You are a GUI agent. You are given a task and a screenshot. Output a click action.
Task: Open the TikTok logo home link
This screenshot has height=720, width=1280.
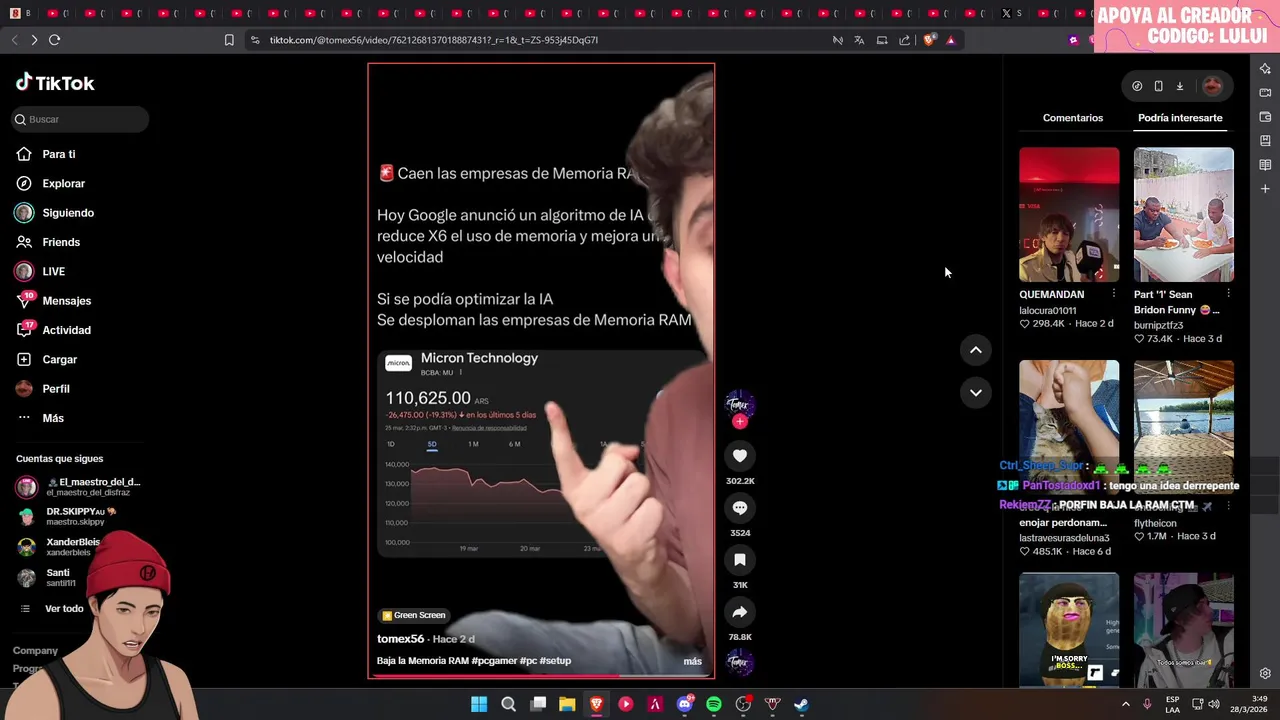55,83
